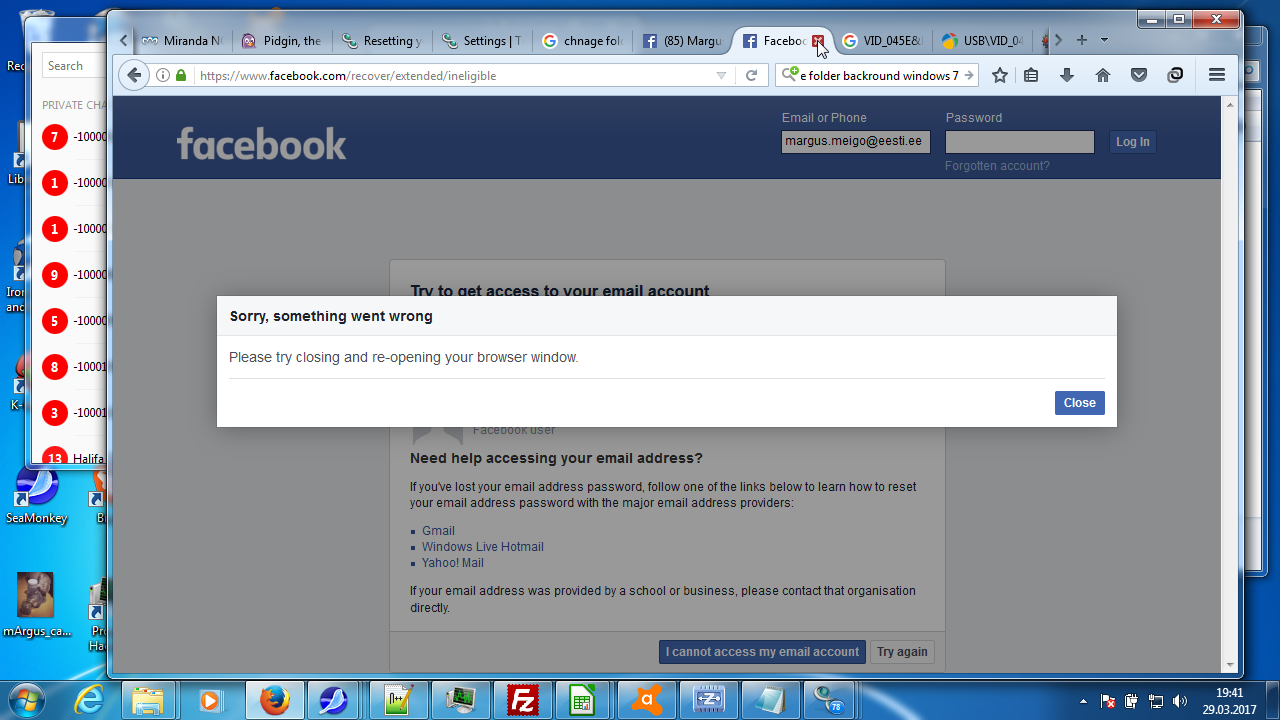Open the SeaMonkey desktop shortcut
Screen dimensions: 1280x720
pyautogui.click(x=37, y=497)
